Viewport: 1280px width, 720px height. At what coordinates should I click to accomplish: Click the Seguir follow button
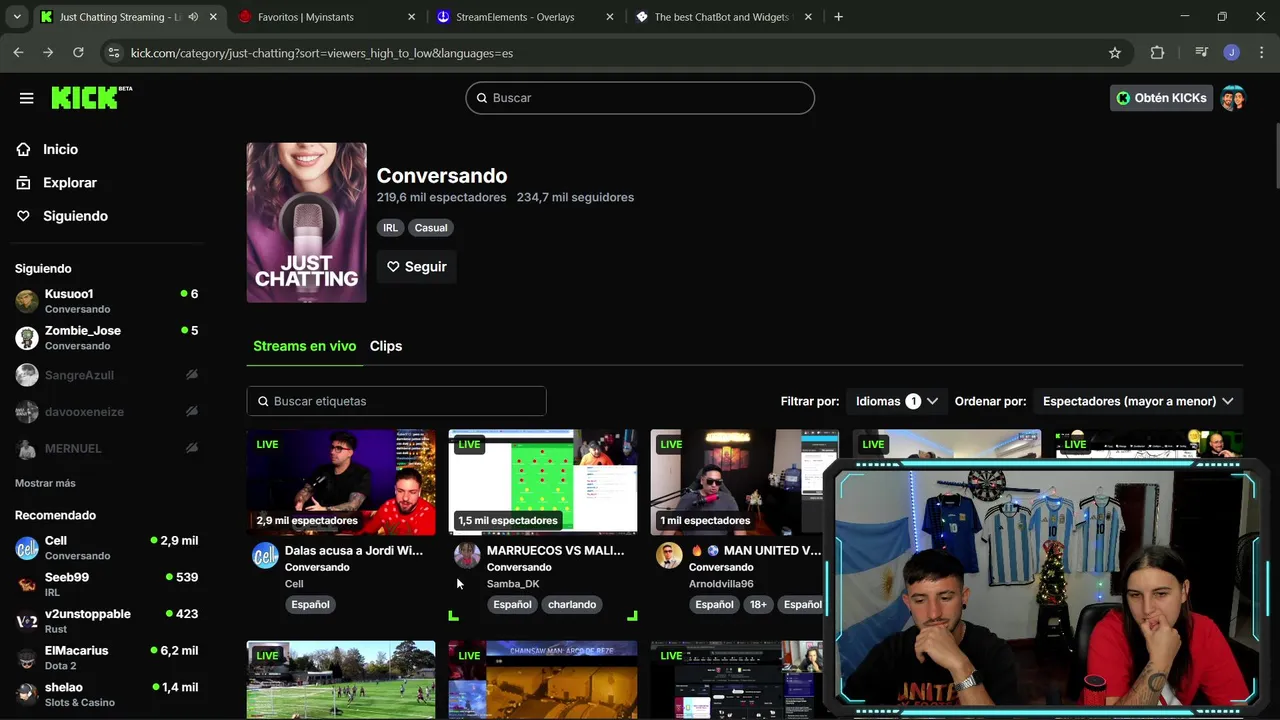tap(416, 267)
